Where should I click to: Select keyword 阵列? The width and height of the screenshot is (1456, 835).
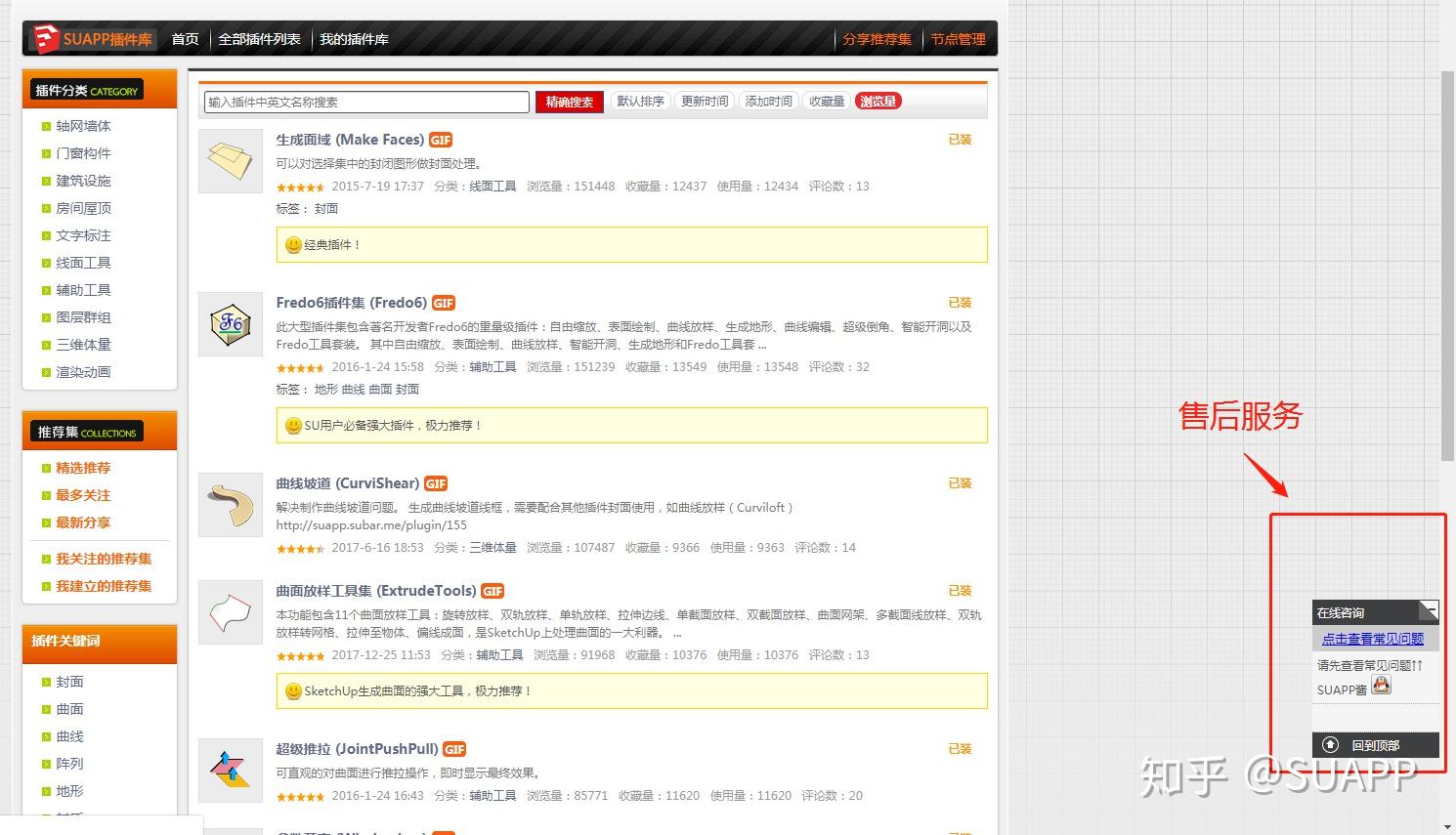[69, 764]
